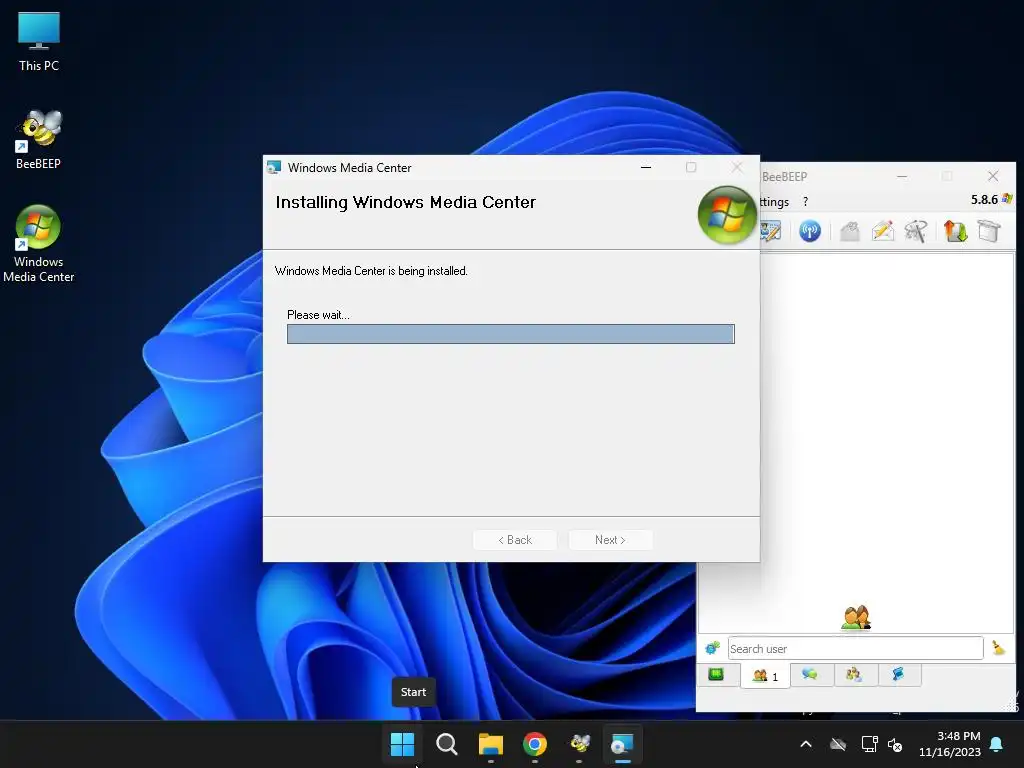The width and height of the screenshot is (1024, 768).
Task: Click the blue broadcast antenna icon in BeeBEEP
Action: pos(810,231)
